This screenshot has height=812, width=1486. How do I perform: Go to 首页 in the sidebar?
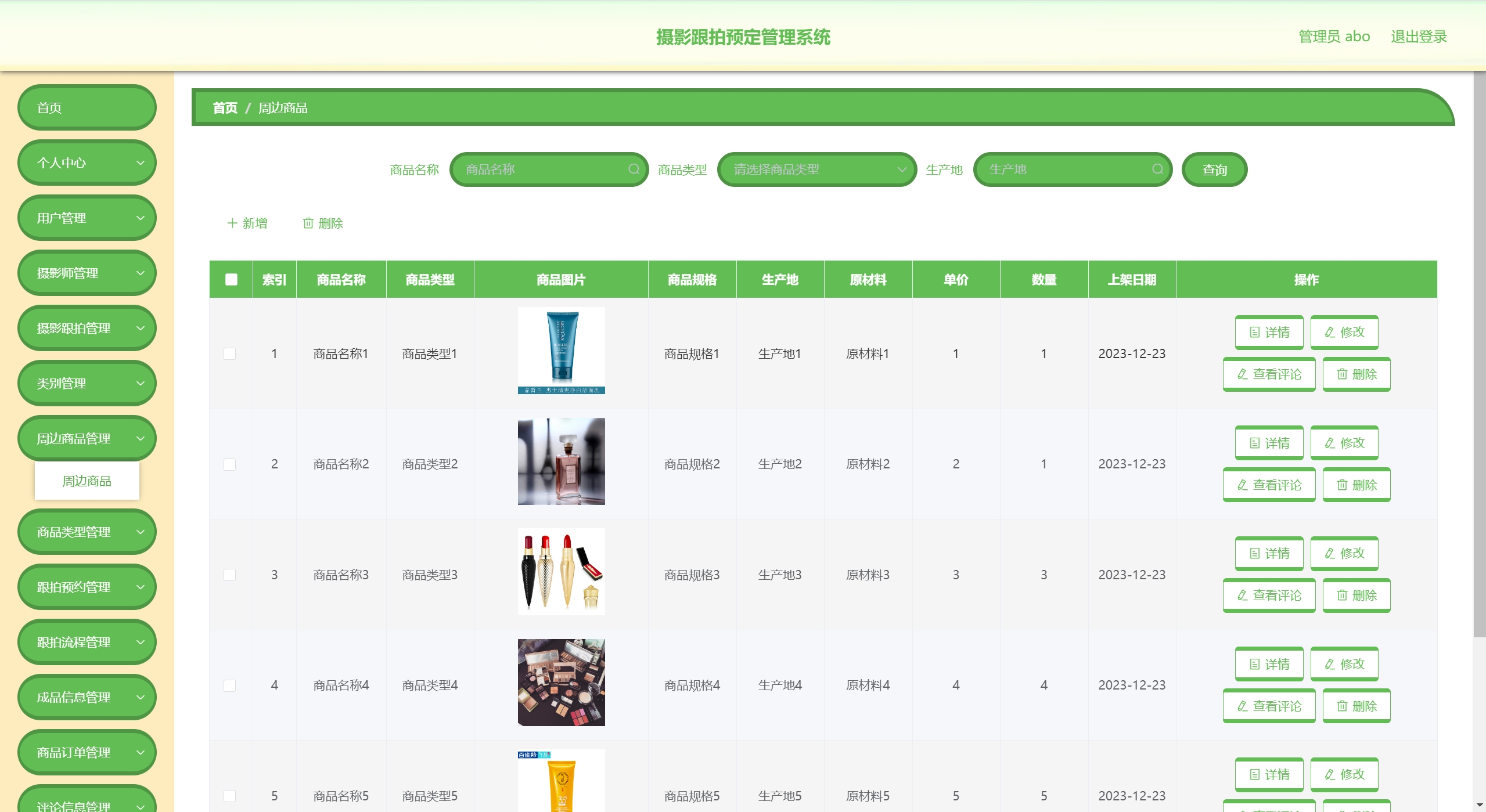coord(87,108)
